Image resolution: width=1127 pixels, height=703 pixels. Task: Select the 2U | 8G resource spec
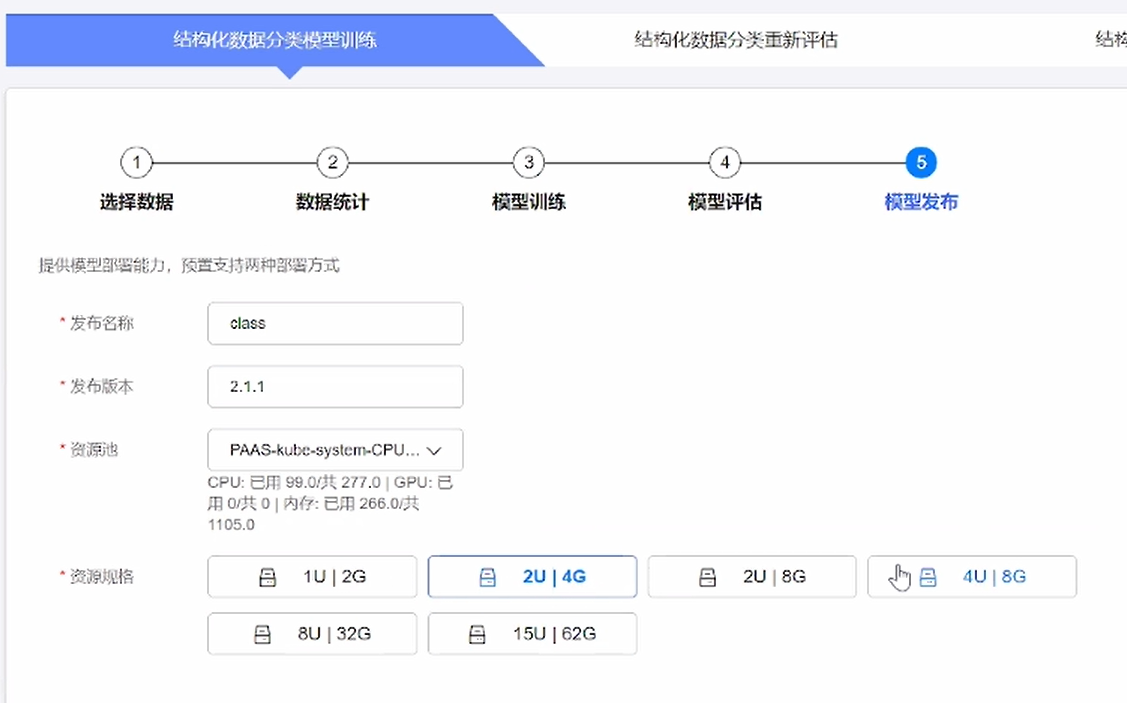point(752,576)
